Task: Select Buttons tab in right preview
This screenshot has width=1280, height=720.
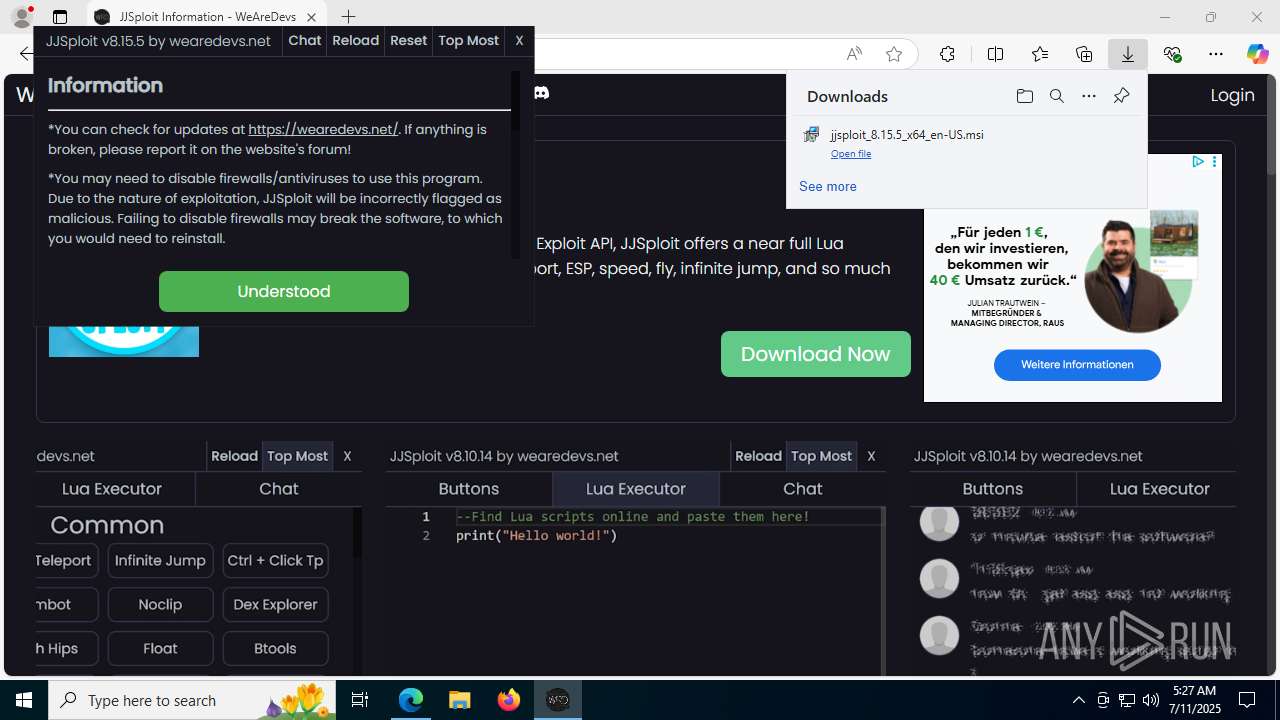Action: coord(993,489)
